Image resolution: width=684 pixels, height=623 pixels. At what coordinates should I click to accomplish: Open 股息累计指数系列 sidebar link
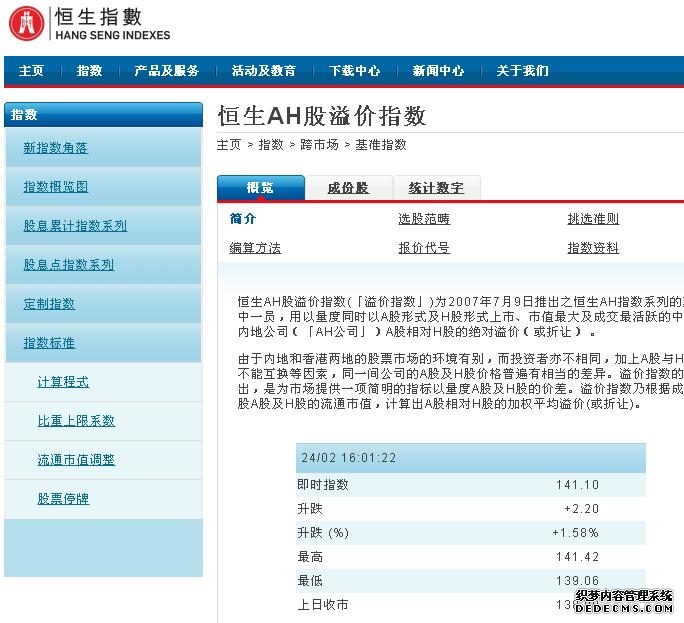click(x=75, y=226)
